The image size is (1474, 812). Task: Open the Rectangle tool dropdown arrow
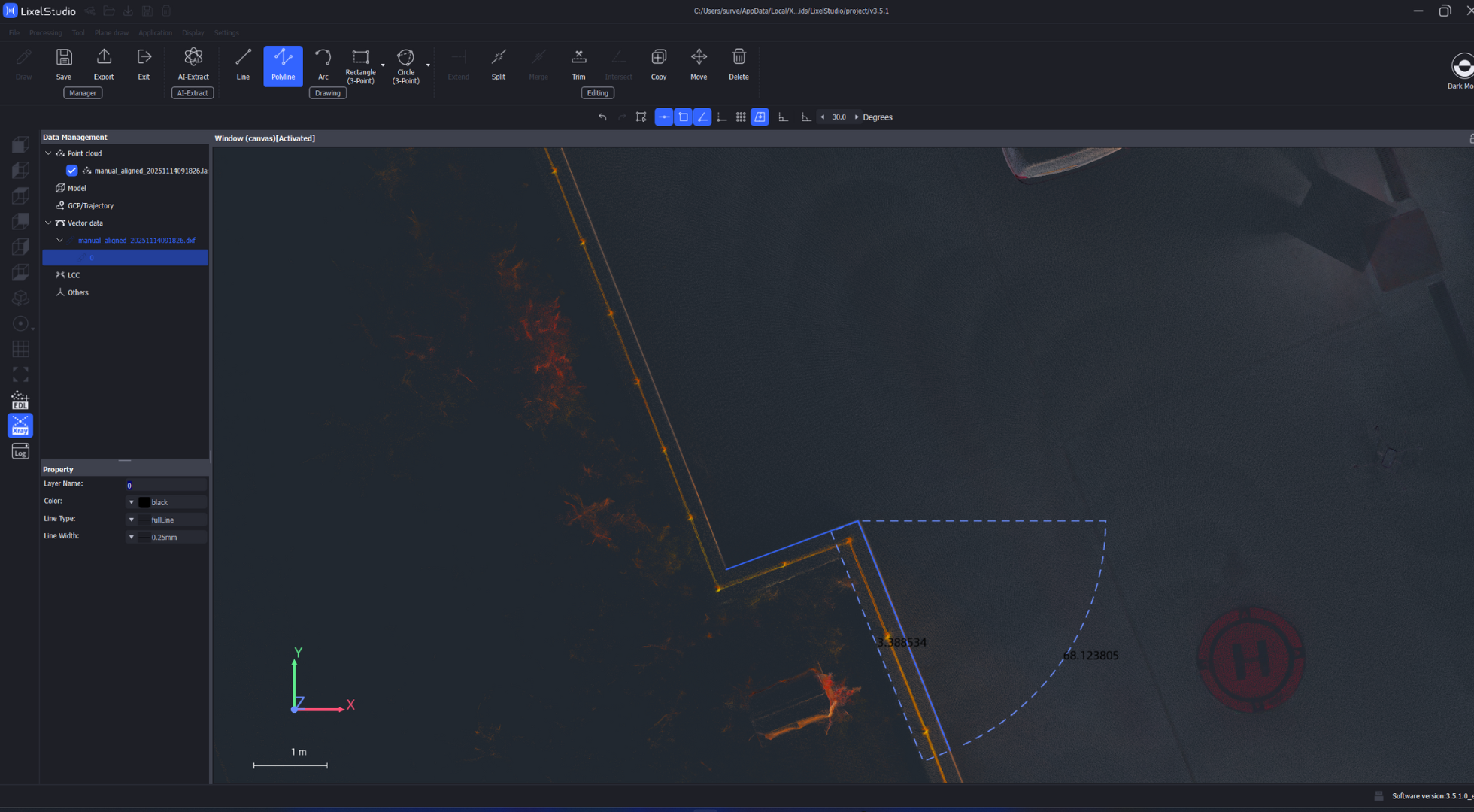coord(383,65)
